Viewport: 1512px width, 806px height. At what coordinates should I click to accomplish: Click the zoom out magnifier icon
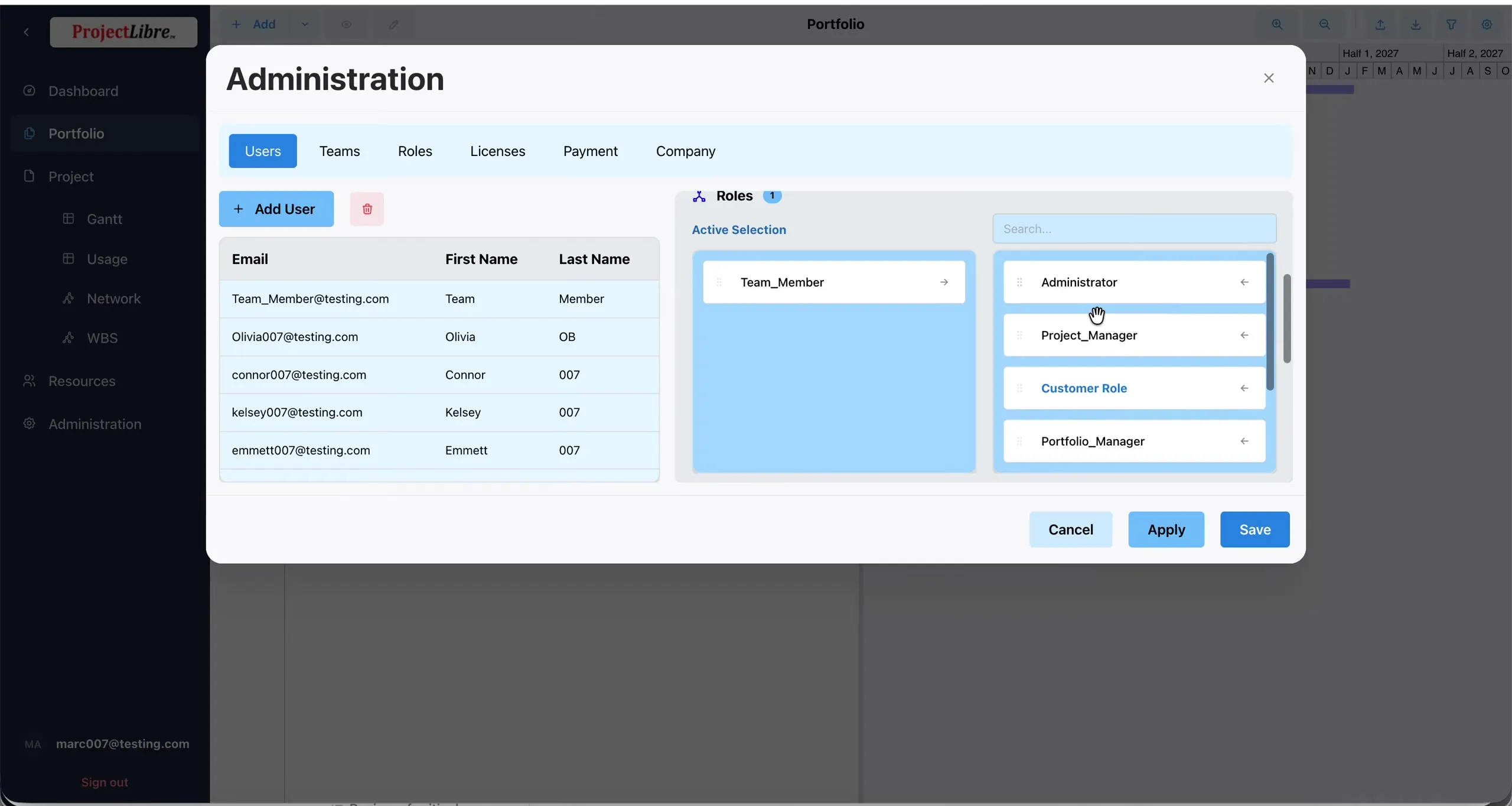coord(1325,24)
